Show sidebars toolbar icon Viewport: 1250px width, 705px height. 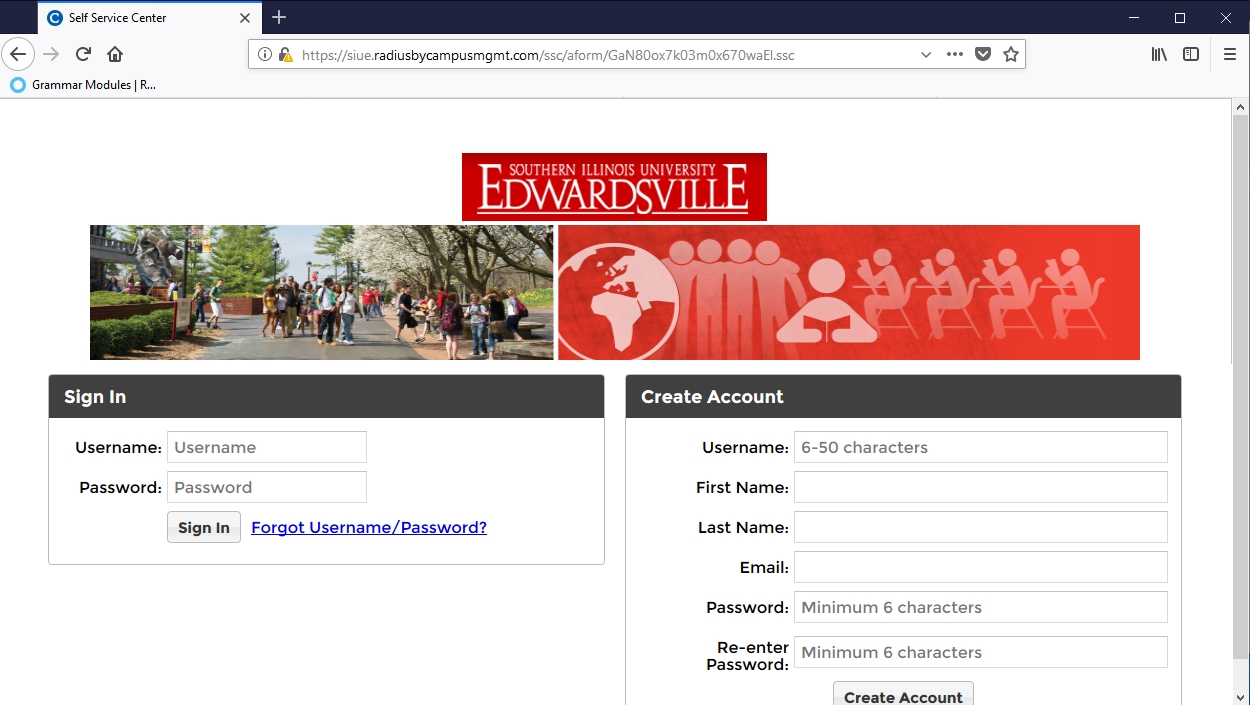tap(1191, 55)
